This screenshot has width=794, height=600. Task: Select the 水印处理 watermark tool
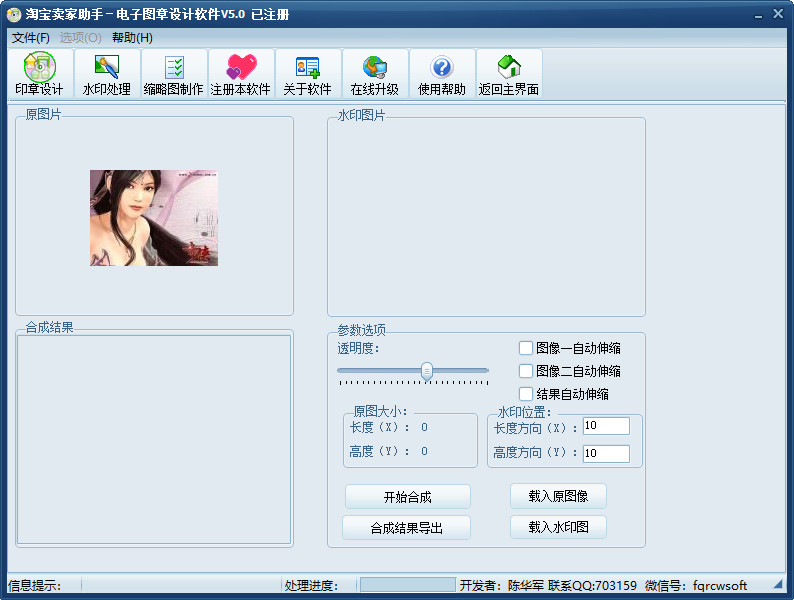pyautogui.click(x=107, y=74)
